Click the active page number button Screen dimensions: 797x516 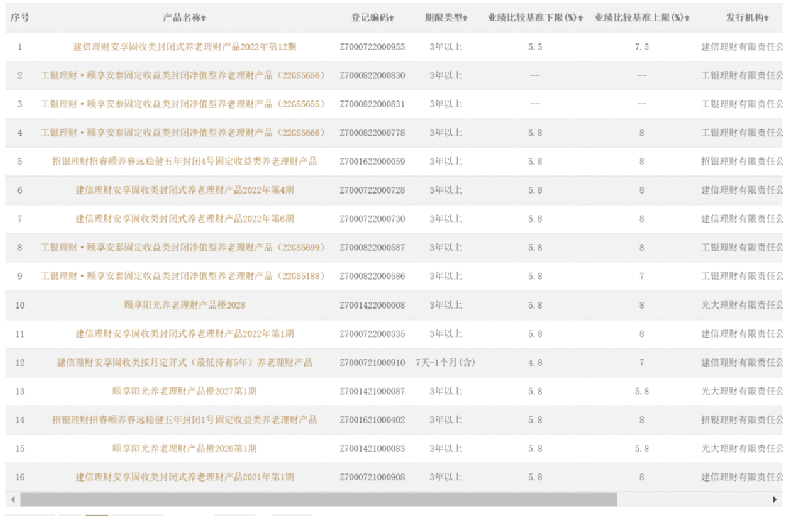97,514
